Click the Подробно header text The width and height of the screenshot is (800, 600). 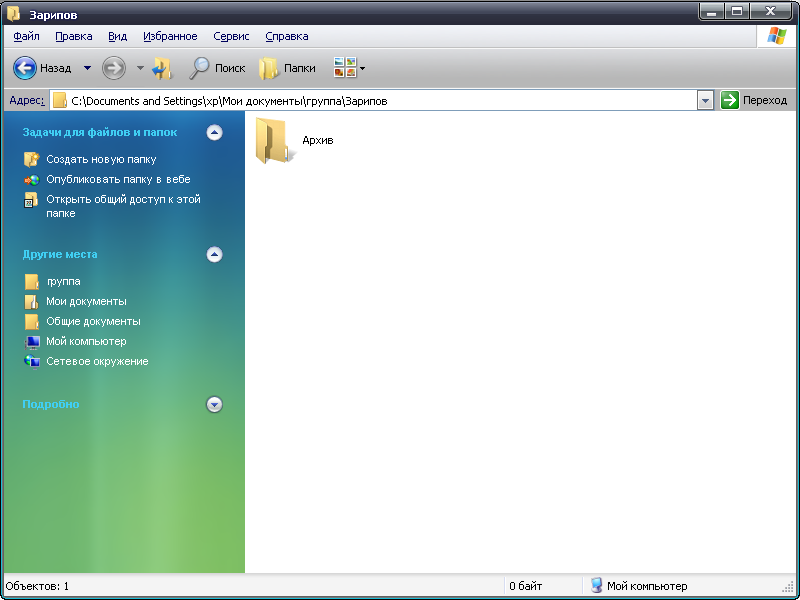coord(51,404)
